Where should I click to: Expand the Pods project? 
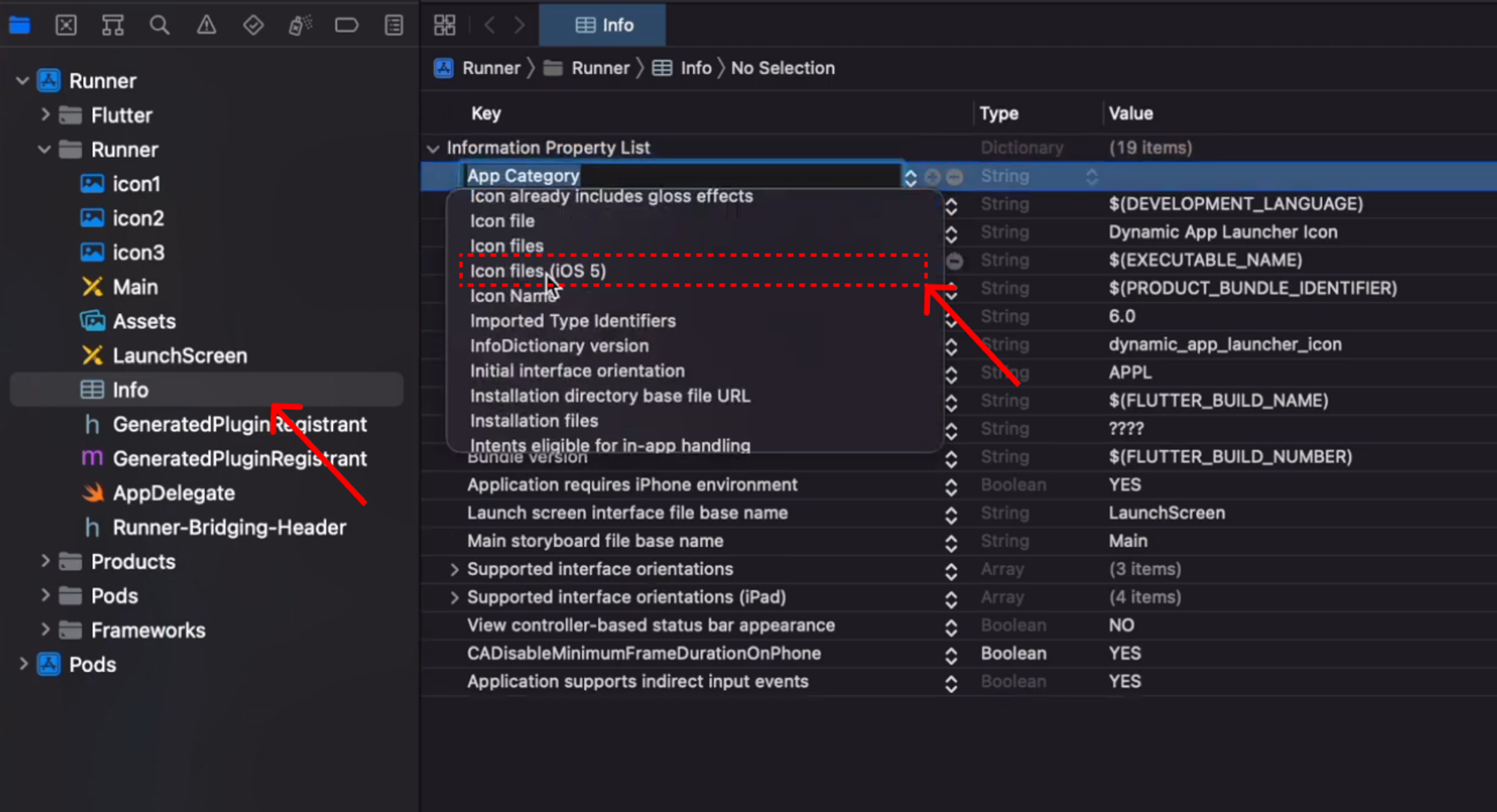[x=22, y=664]
